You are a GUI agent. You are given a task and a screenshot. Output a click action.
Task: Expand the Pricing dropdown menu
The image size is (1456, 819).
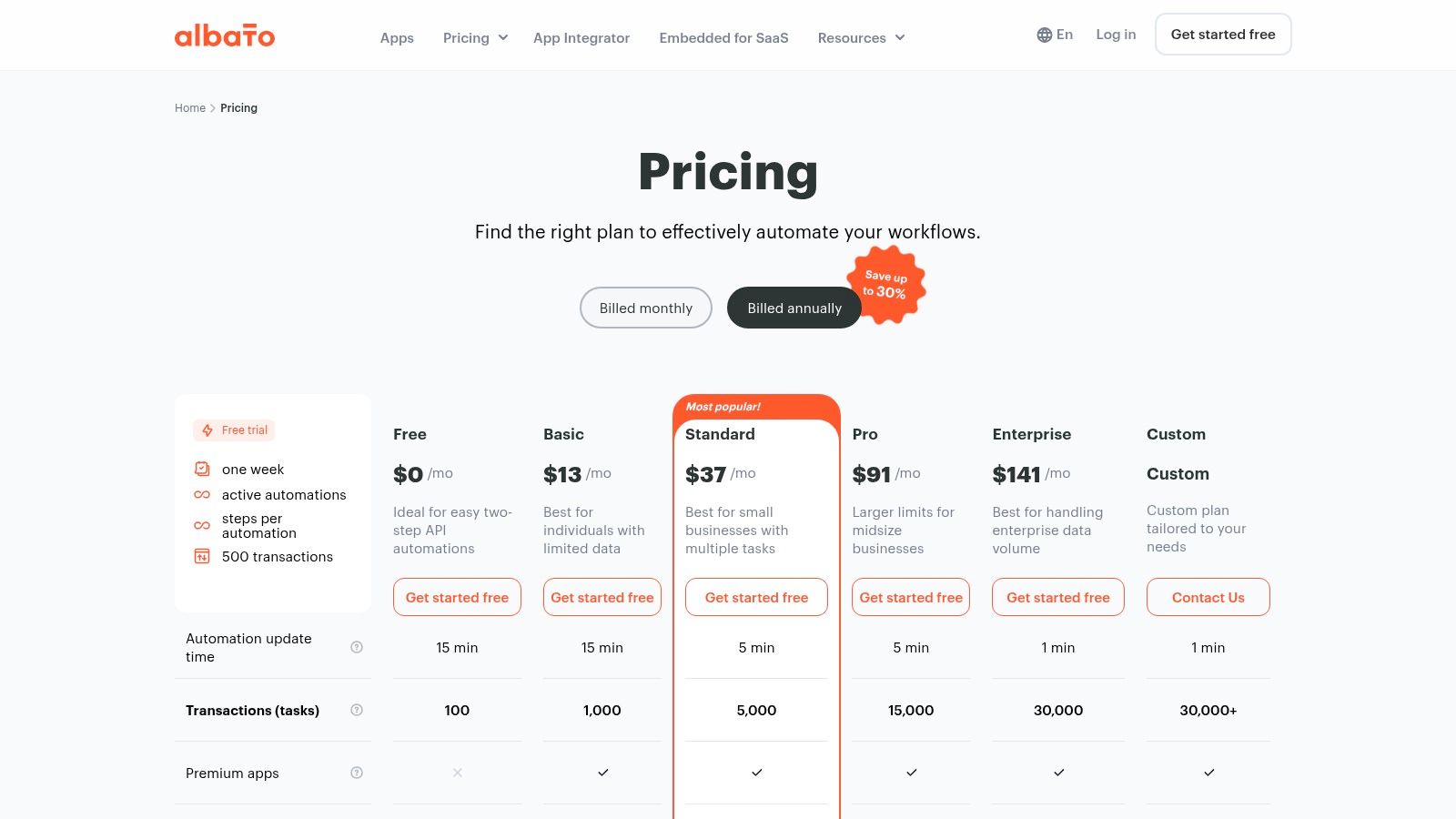click(x=475, y=38)
